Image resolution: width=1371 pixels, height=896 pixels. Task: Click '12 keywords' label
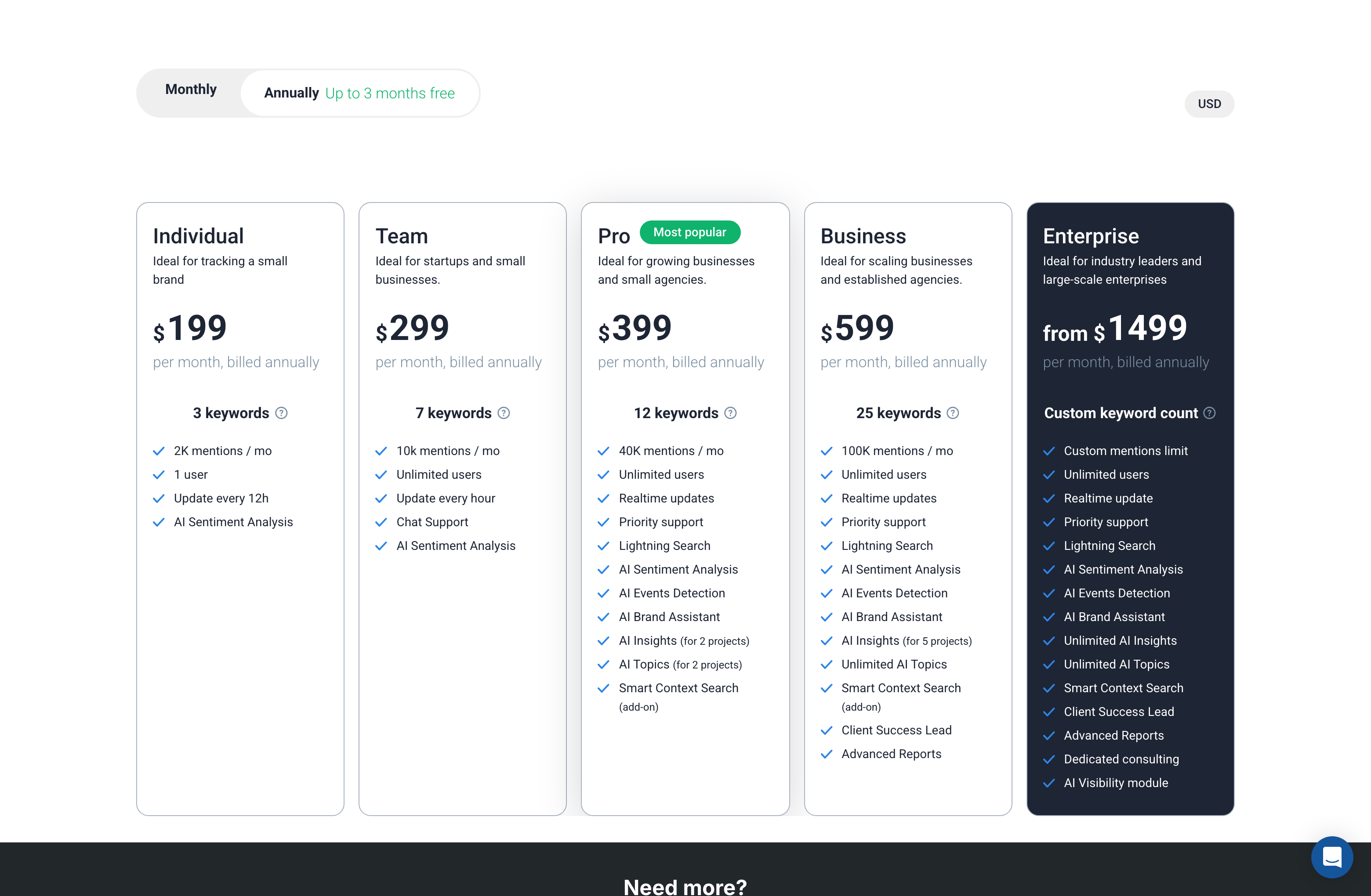(676, 413)
